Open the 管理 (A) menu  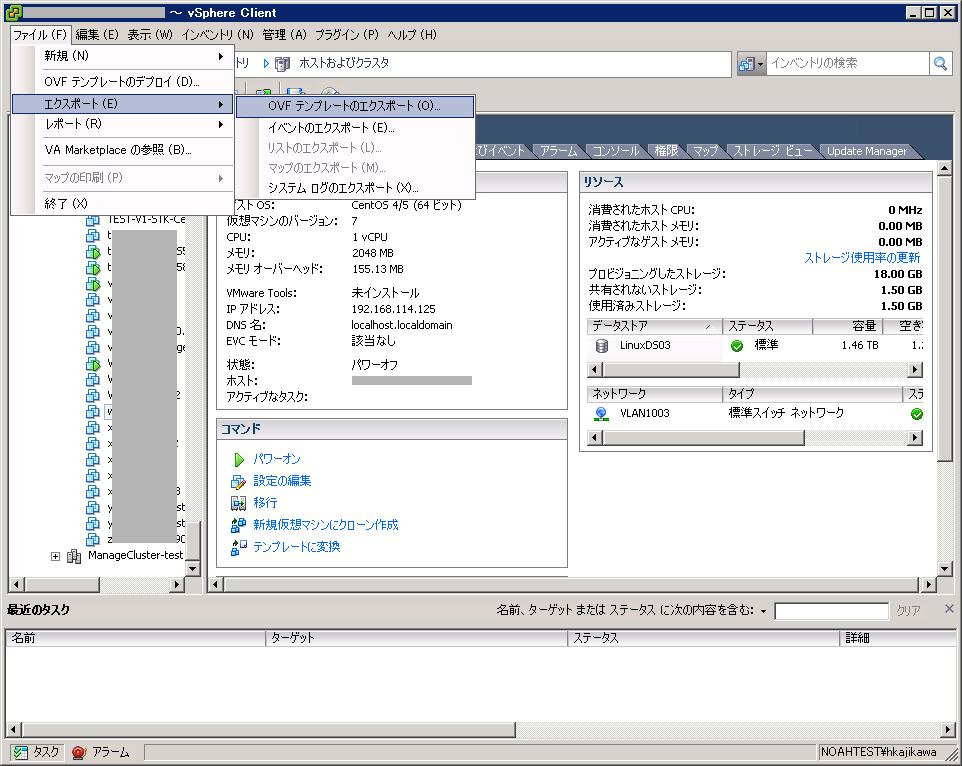284,35
